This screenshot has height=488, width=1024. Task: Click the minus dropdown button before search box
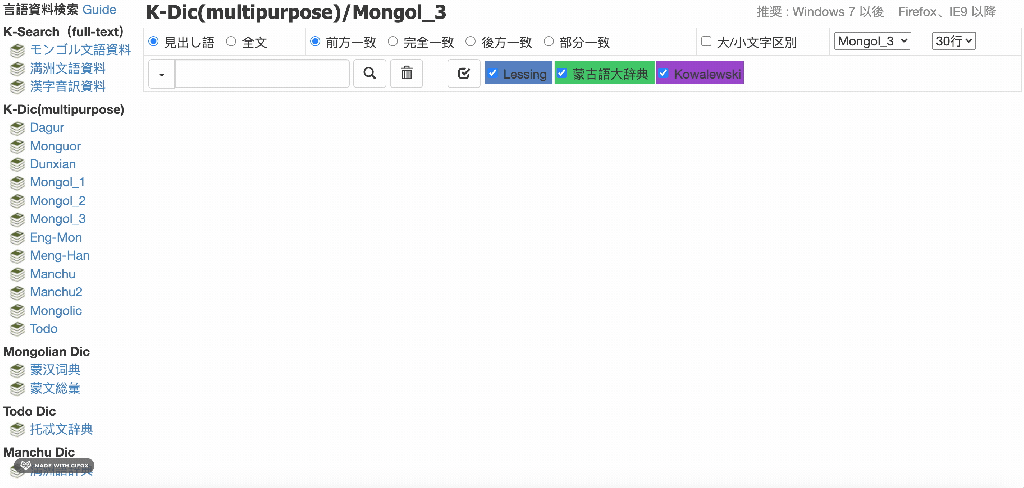(x=161, y=74)
